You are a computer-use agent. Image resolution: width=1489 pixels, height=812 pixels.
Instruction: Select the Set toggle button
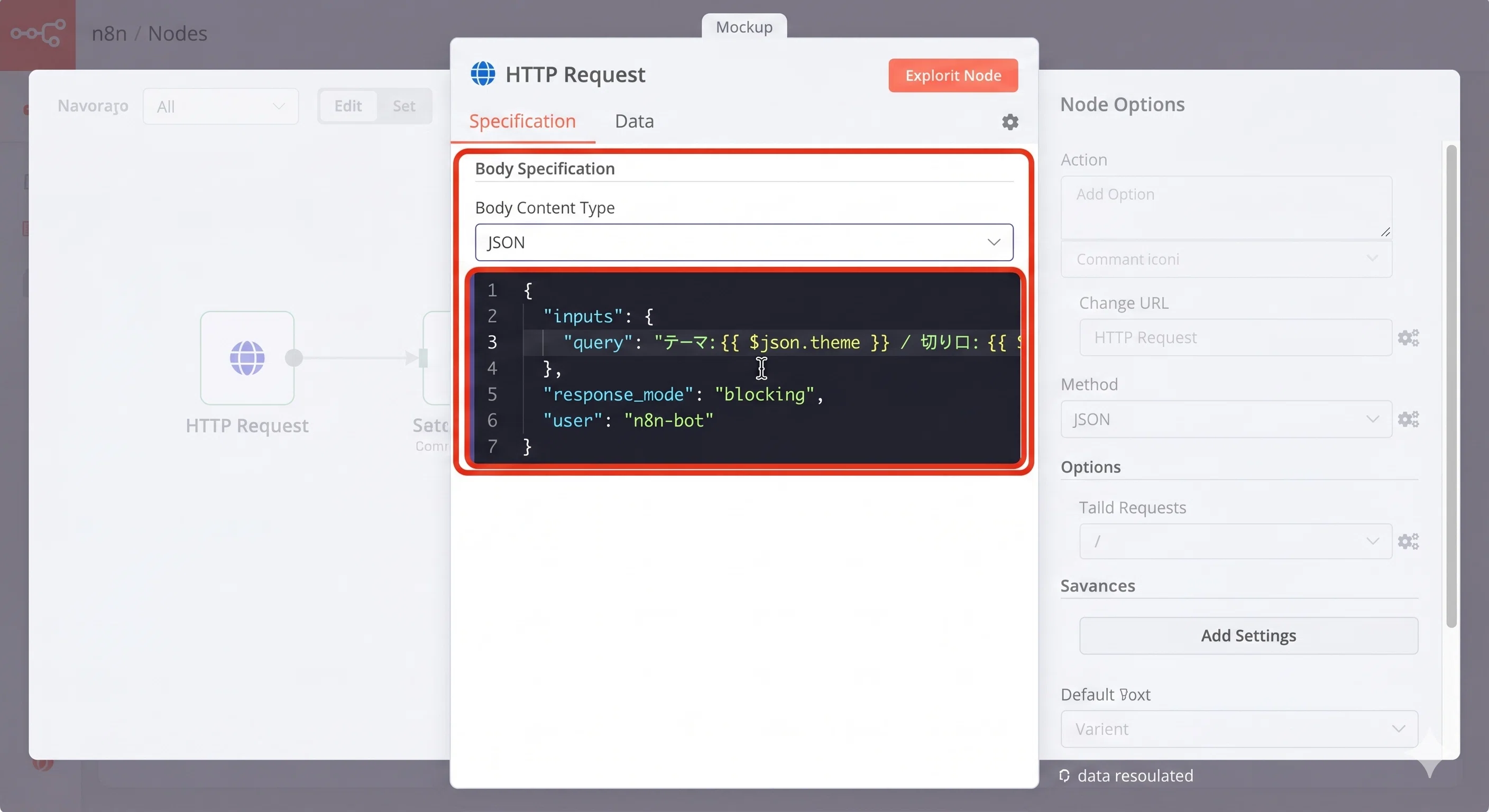[x=404, y=106]
